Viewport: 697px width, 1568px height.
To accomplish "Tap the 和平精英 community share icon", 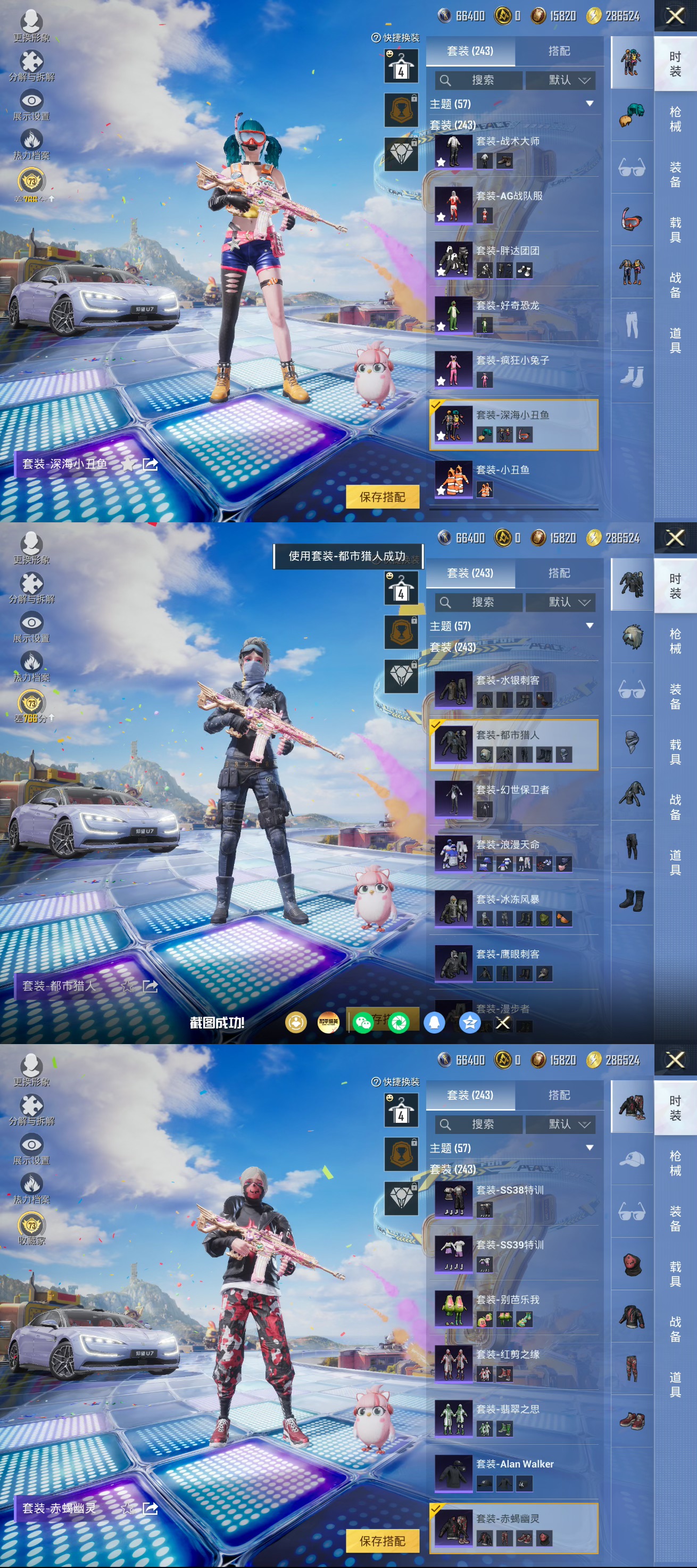I will (328, 1023).
